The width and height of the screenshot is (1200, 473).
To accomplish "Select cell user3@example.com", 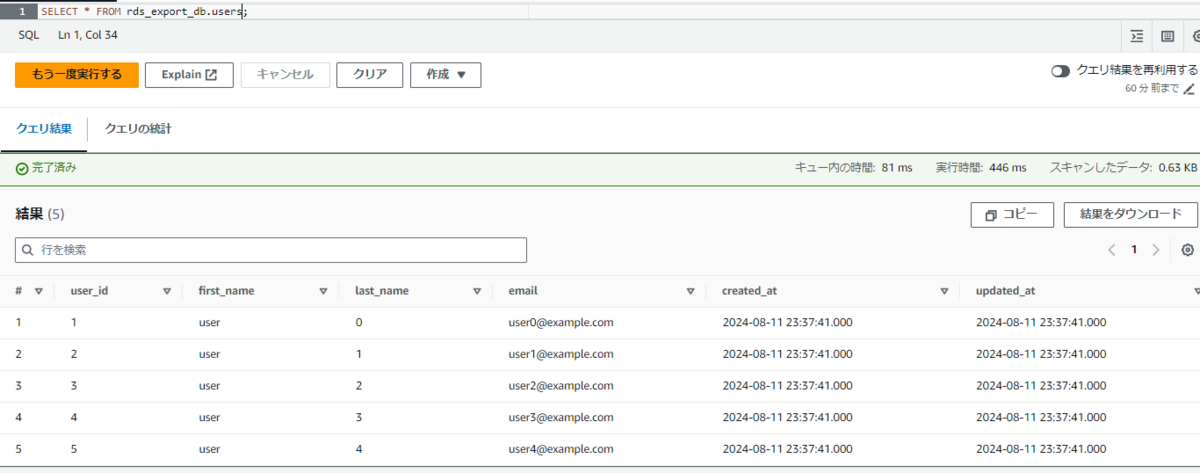I will [x=561, y=418].
